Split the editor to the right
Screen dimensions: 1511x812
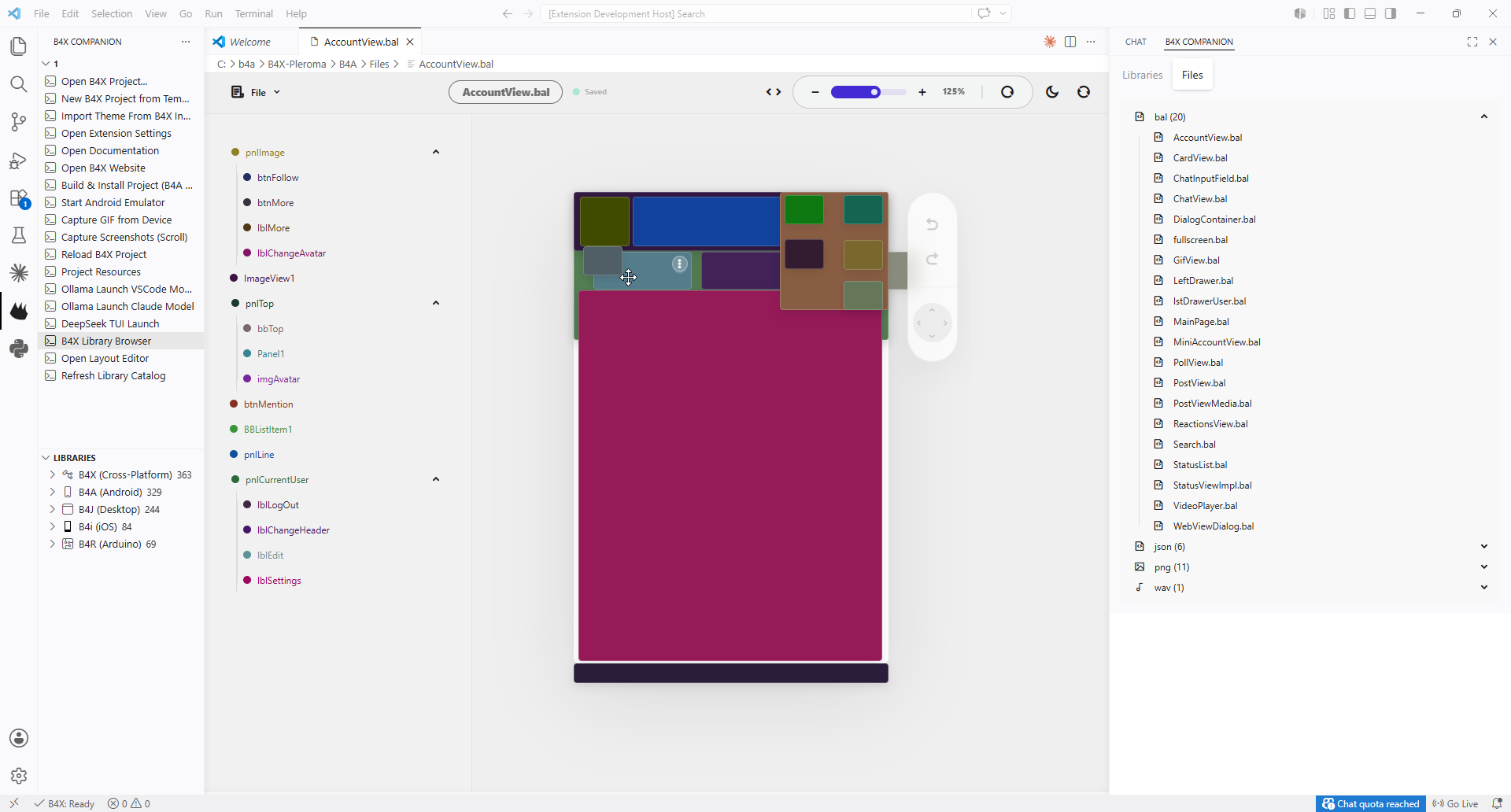pos(1070,42)
